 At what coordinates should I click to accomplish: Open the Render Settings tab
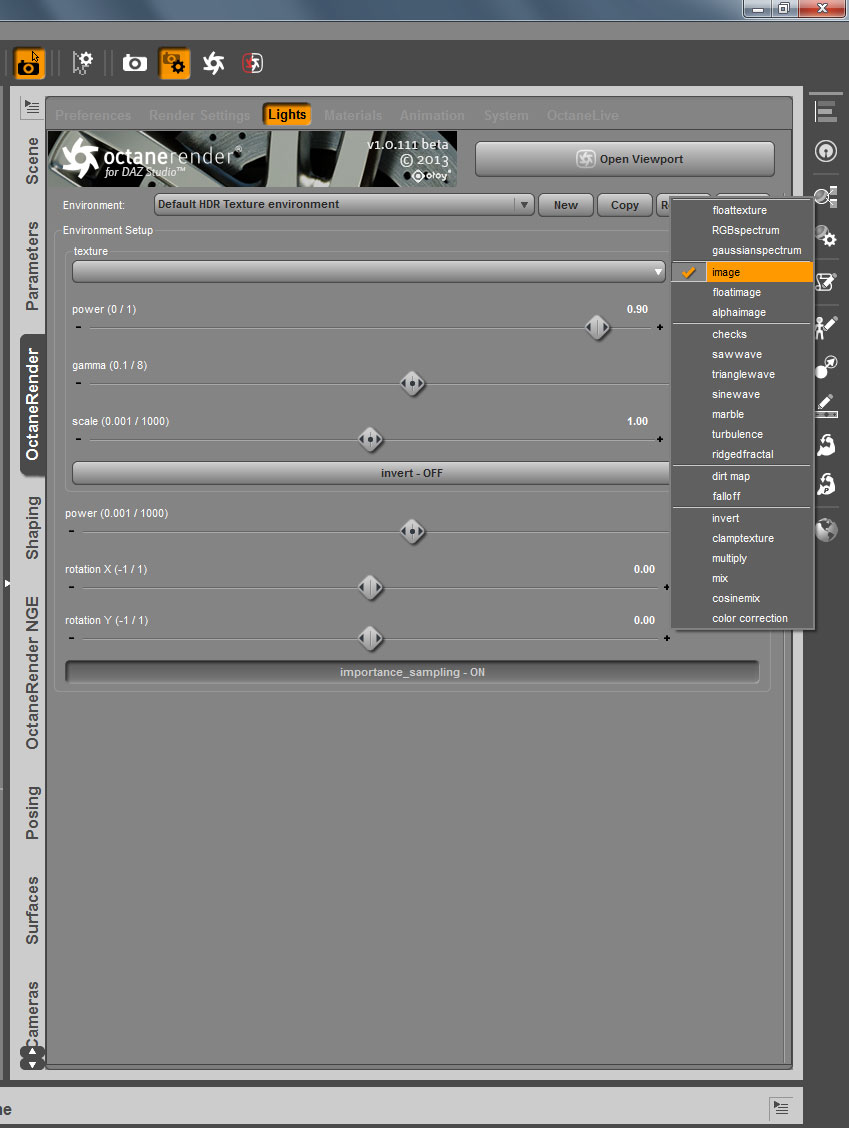[199, 115]
